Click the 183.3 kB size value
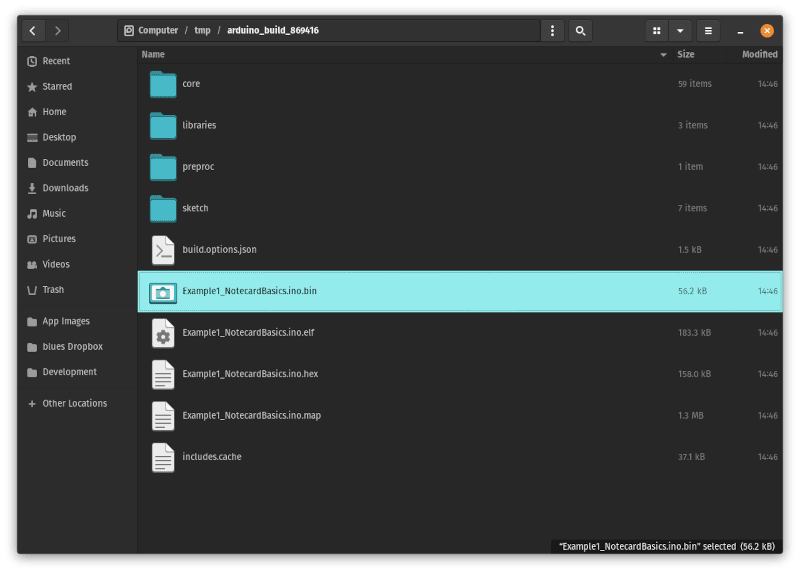 click(694, 333)
